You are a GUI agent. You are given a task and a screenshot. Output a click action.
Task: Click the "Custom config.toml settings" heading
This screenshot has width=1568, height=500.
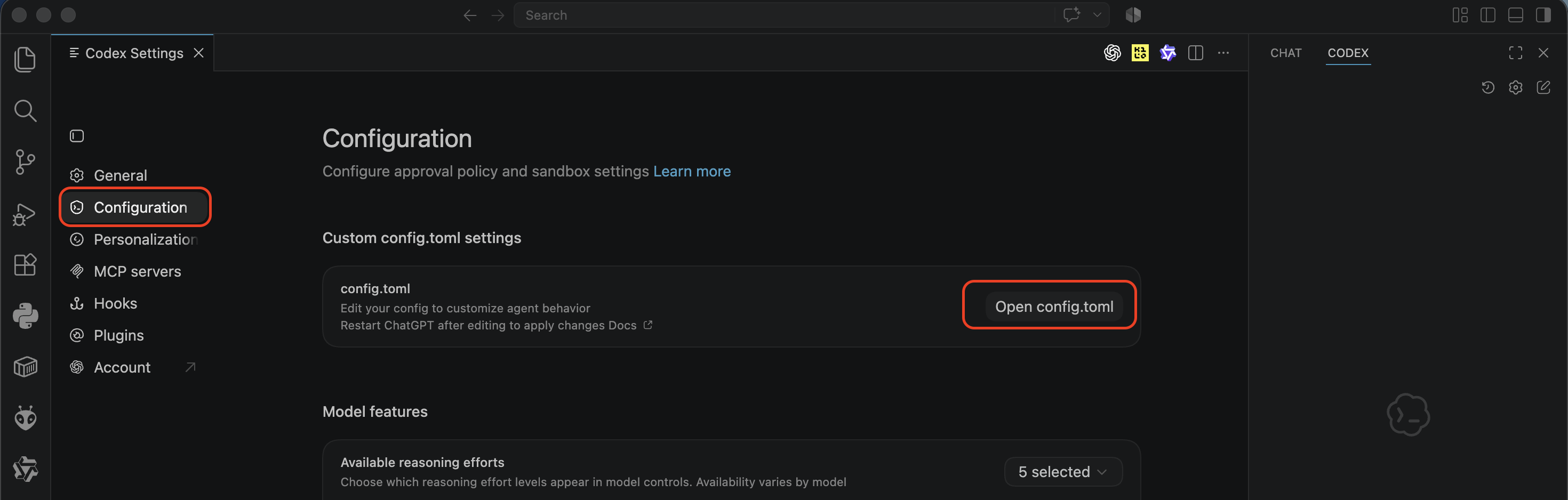421,238
